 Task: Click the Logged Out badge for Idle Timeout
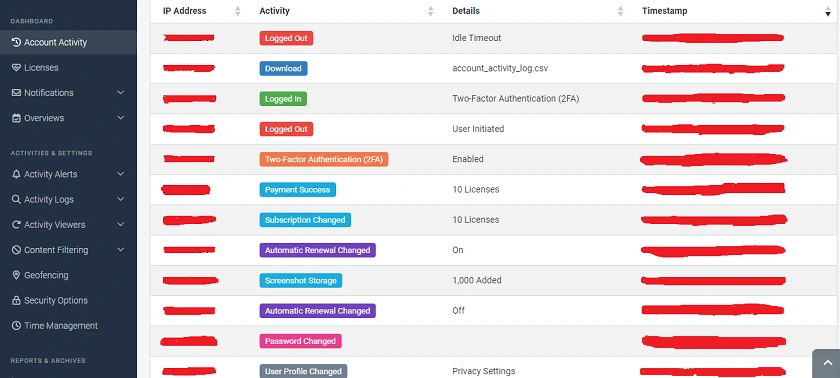pyautogui.click(x=286, y=38)
